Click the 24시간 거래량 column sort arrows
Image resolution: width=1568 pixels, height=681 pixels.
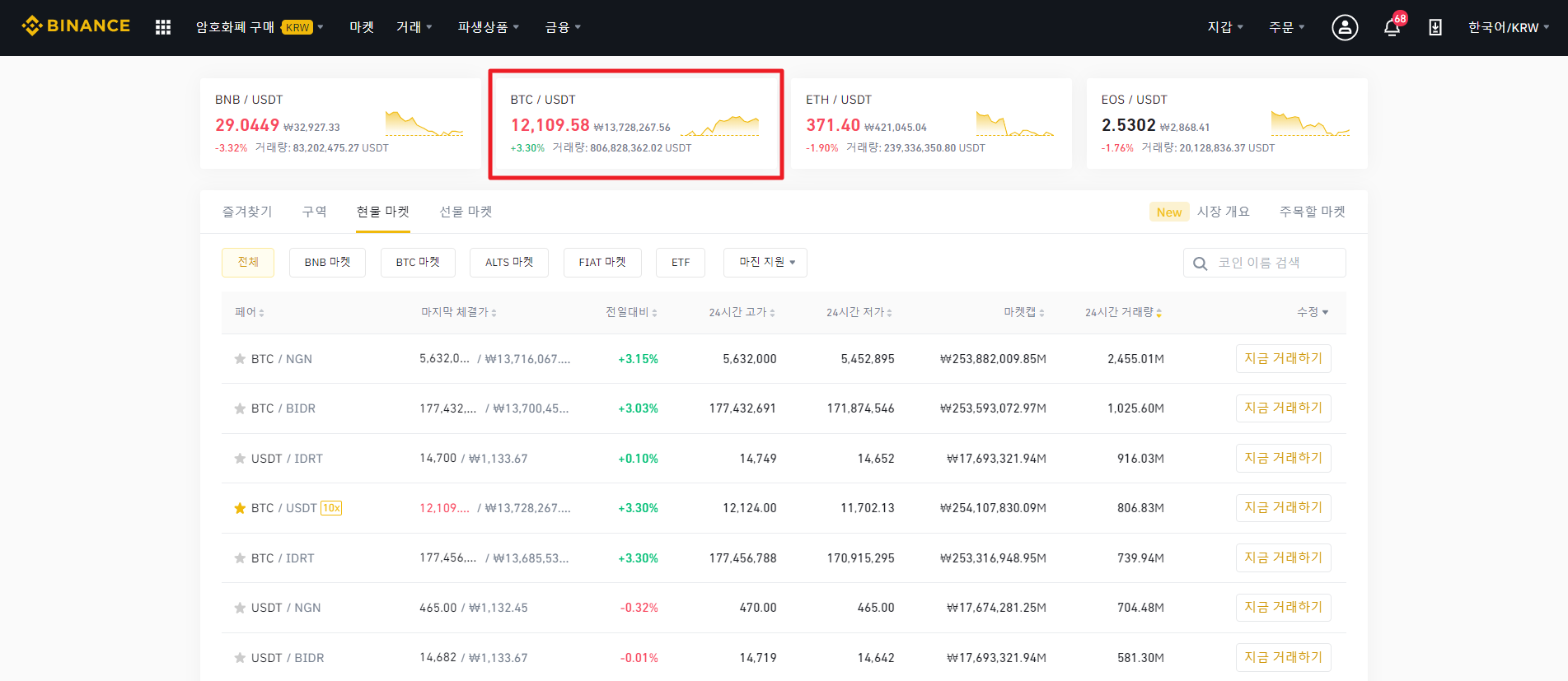coord(1159,313)
